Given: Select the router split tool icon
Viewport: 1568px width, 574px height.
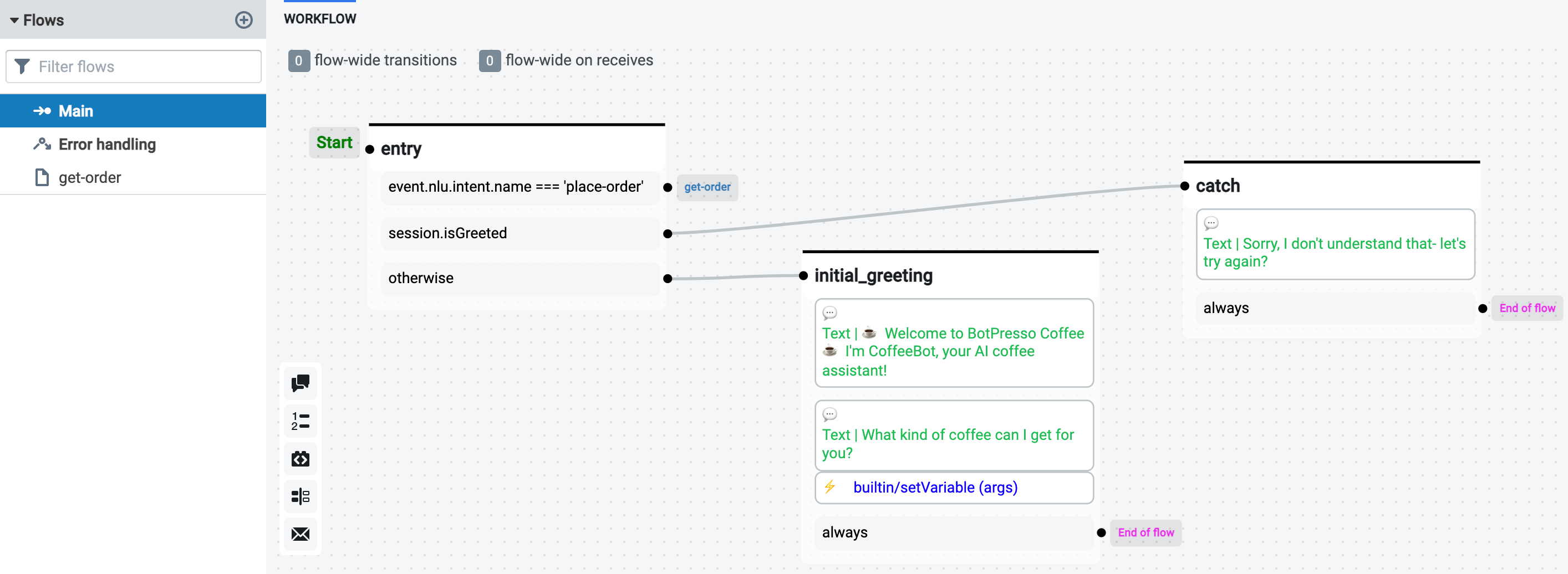Looking at the screenshot, I should (x=300, y=496).
